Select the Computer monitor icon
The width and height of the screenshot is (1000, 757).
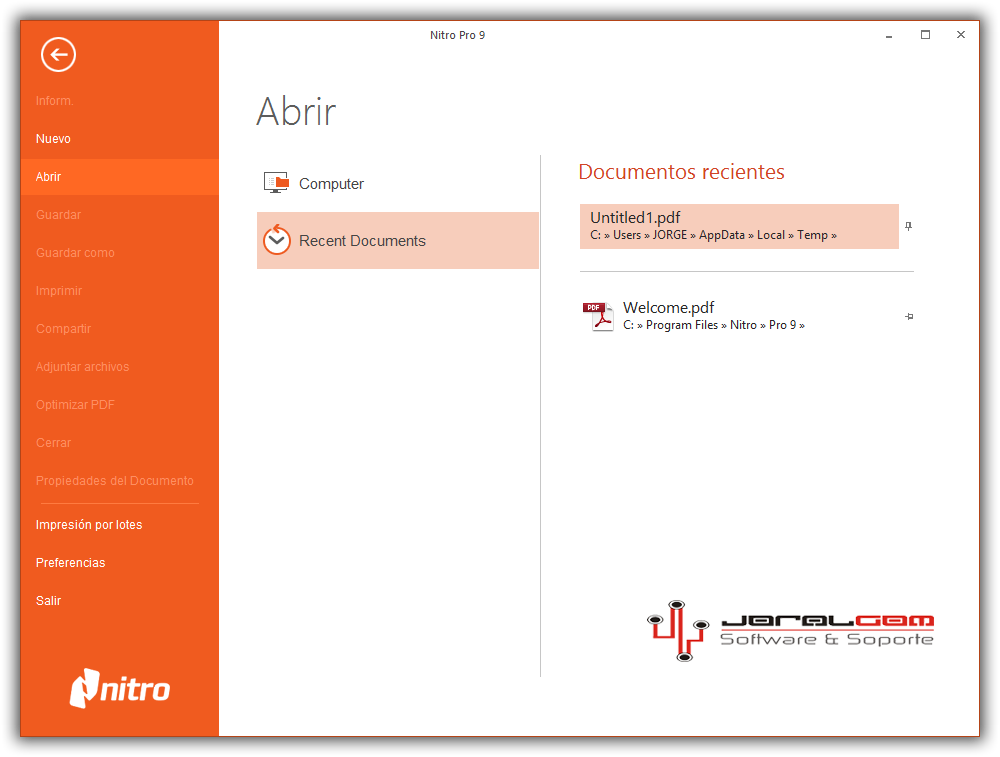click(x=277, y=182)
